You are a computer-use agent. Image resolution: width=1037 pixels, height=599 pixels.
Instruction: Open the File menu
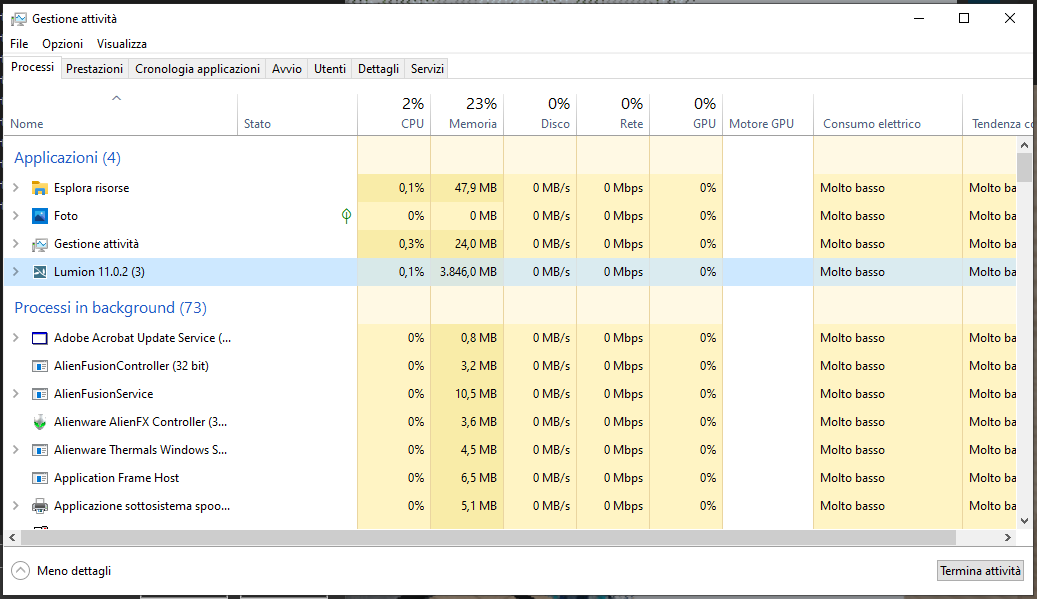pos(19,44)
